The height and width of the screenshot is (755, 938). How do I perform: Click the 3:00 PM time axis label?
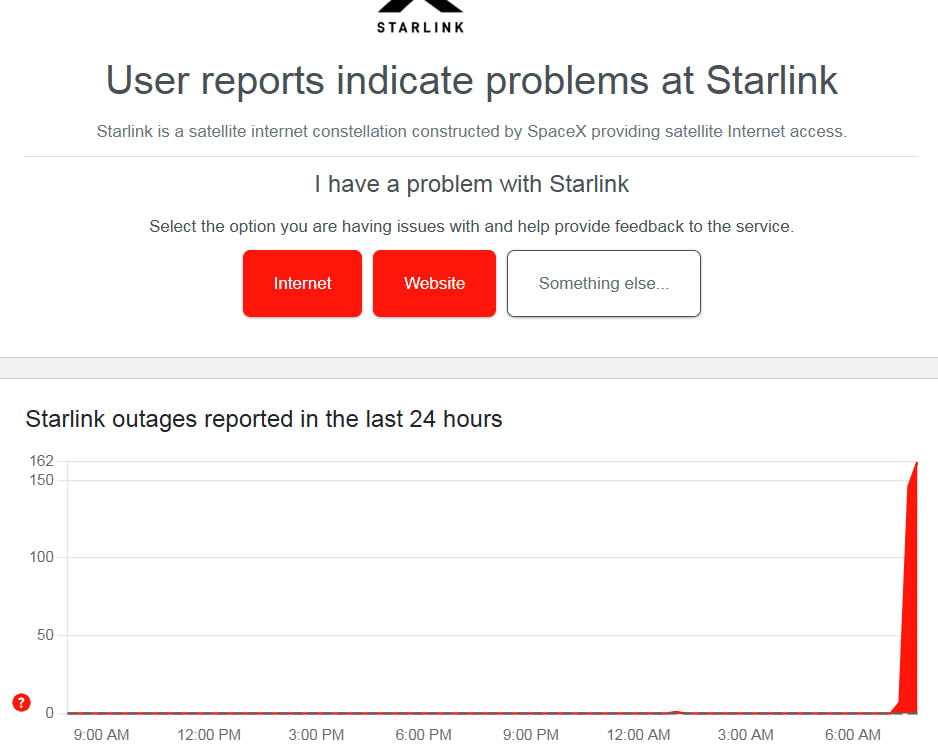[x=316, y=735]
